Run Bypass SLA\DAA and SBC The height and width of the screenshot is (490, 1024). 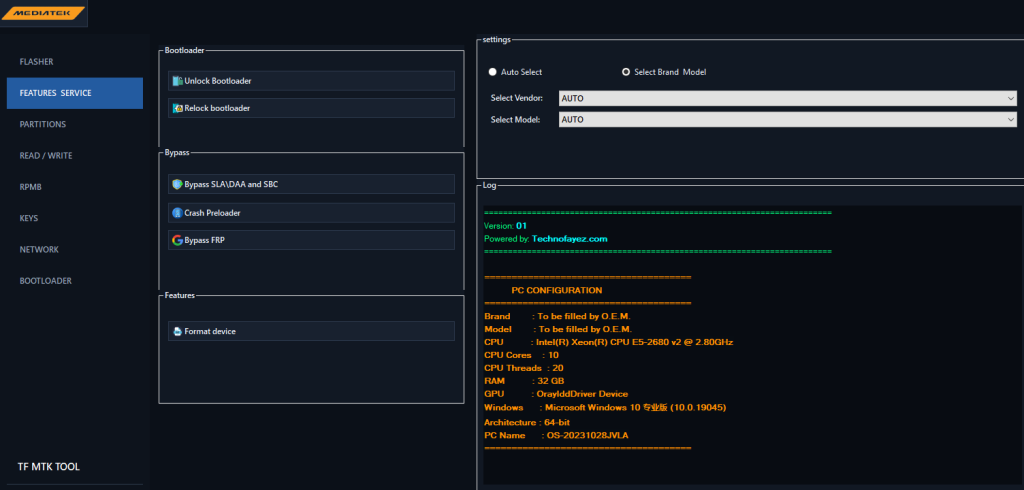pos(311,184)
